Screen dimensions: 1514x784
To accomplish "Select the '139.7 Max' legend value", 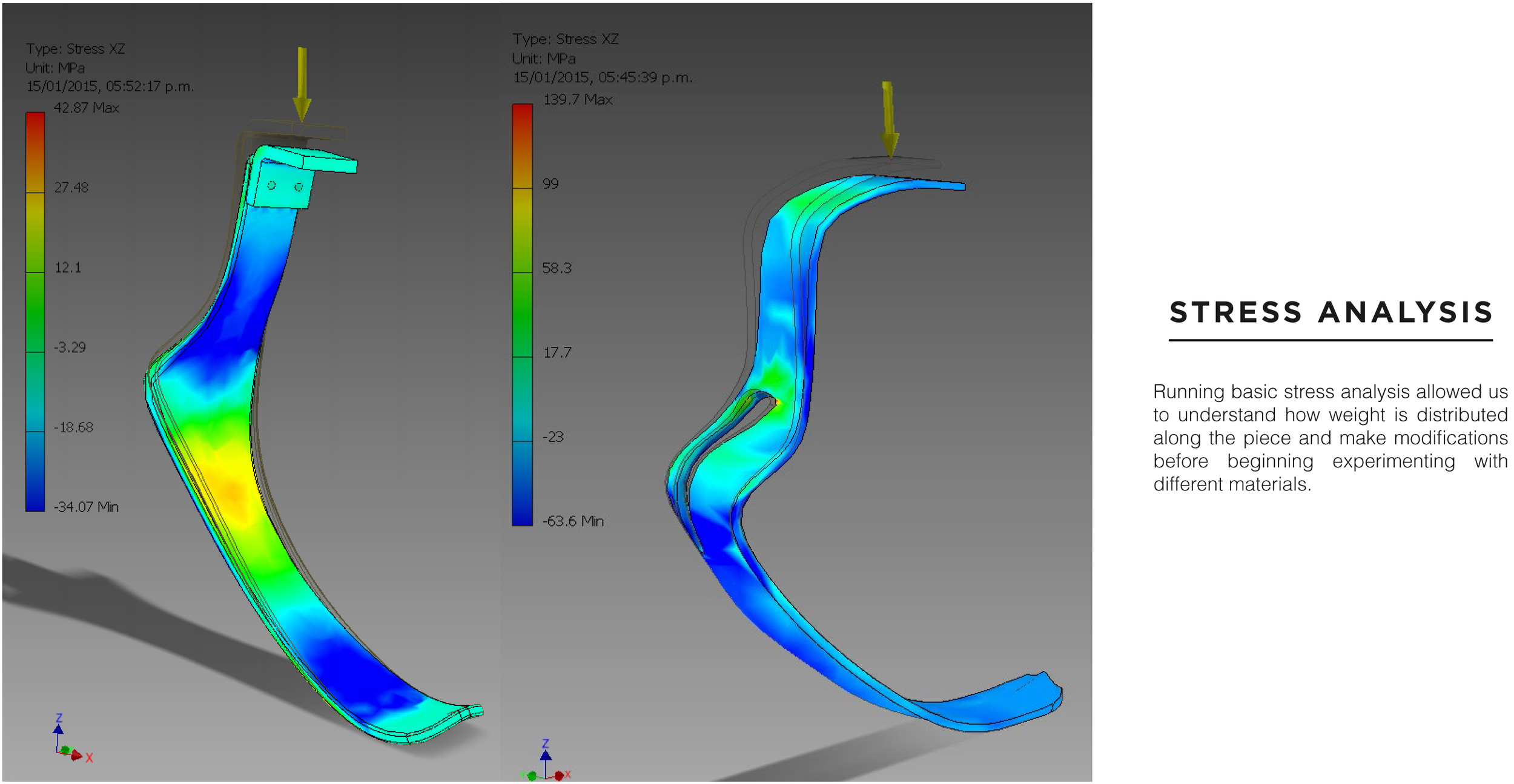I will (578, 99).
